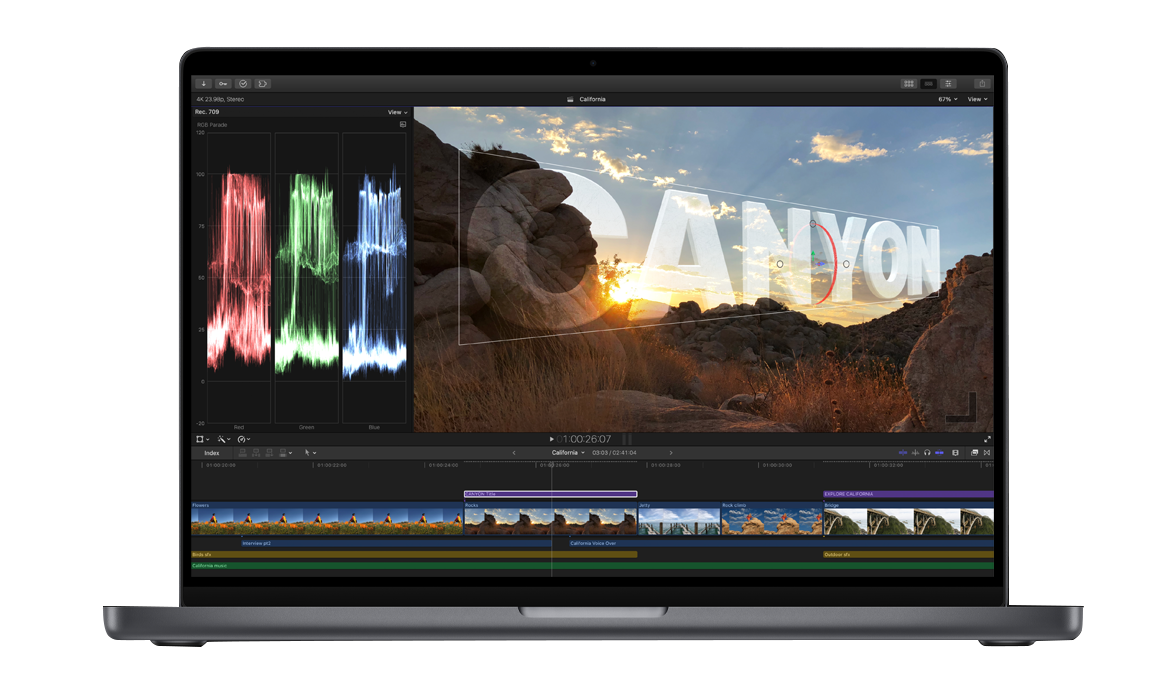Click the Insert clip edit icon
The image size is (1173, 680).
256,453
